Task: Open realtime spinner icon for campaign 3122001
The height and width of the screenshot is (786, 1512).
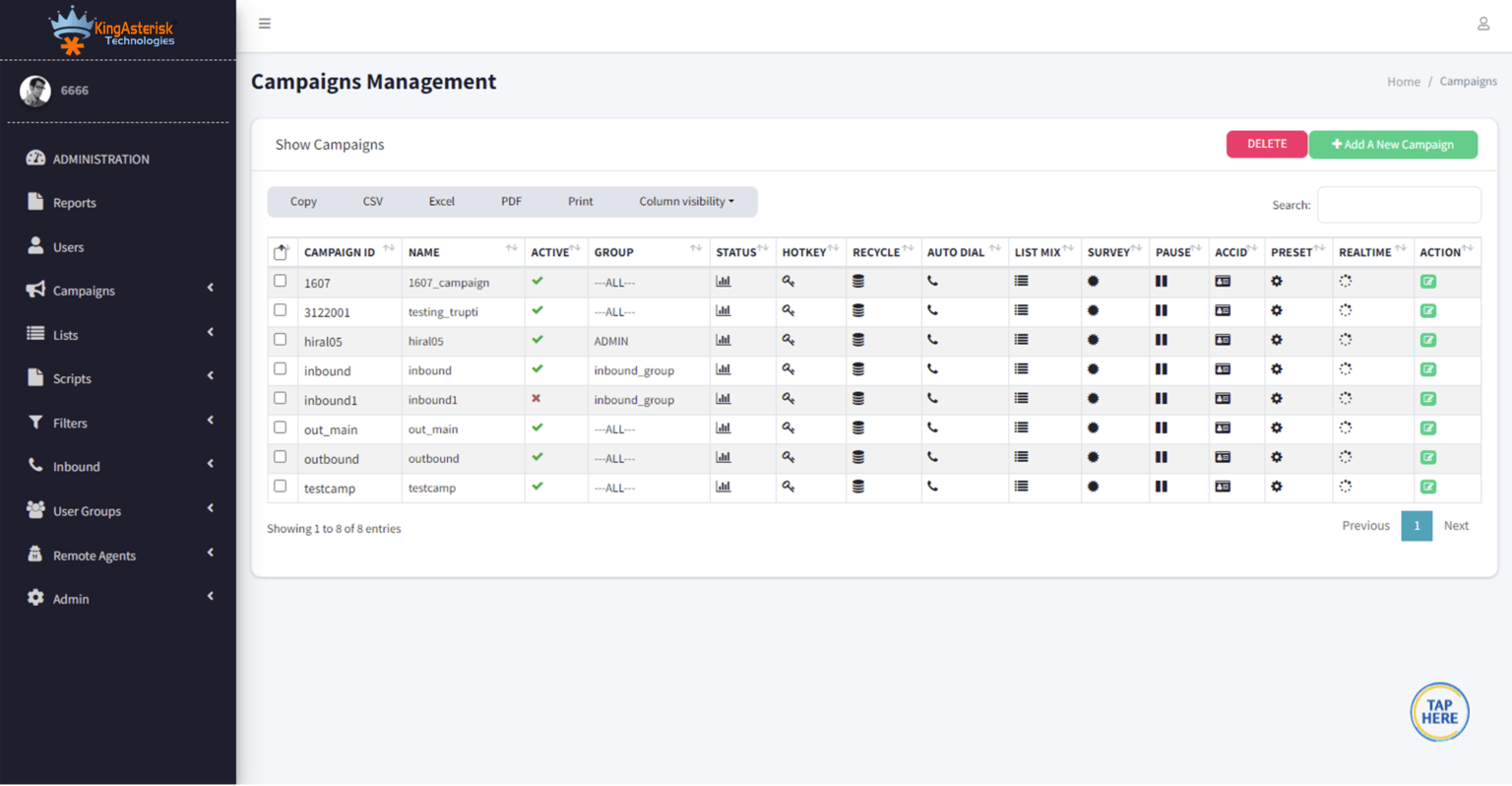Action: point(1346,310)
